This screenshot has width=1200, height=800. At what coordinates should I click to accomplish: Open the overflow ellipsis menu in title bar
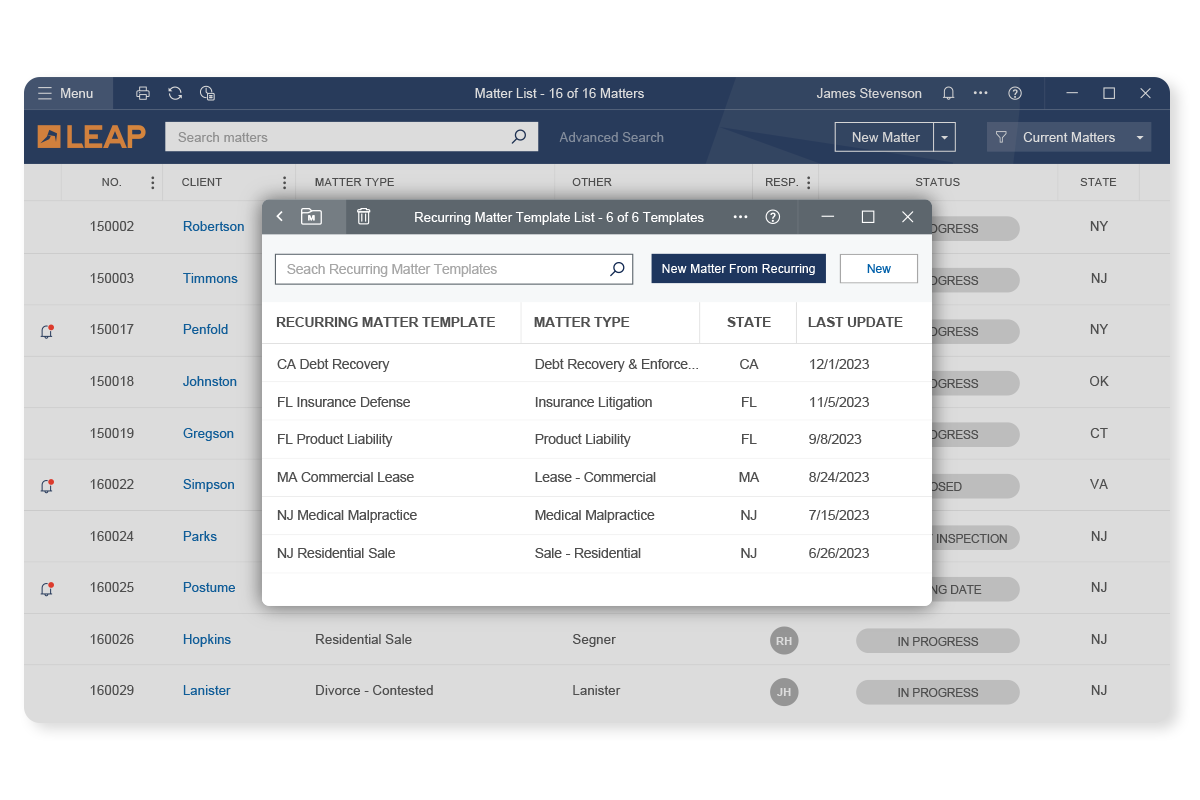pyautogui.click(x=980, y=93)
